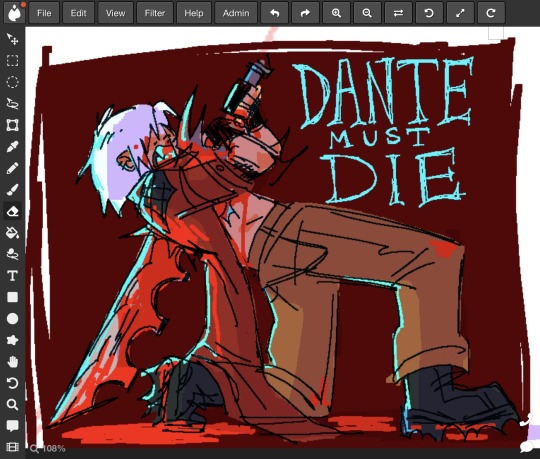540x459 pixels.
Task: Select the Lasso Select tool
Action: click(x=12, y=104)
